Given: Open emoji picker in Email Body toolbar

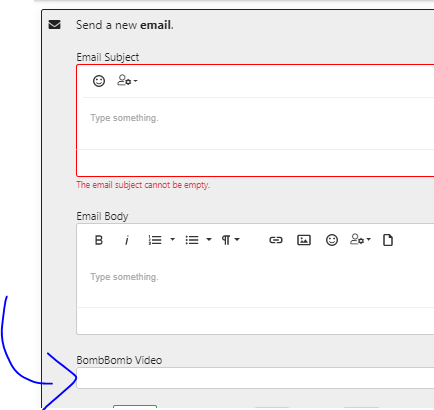Looking at the screenshot, I should pyautogui.click(x=332, y=240).
